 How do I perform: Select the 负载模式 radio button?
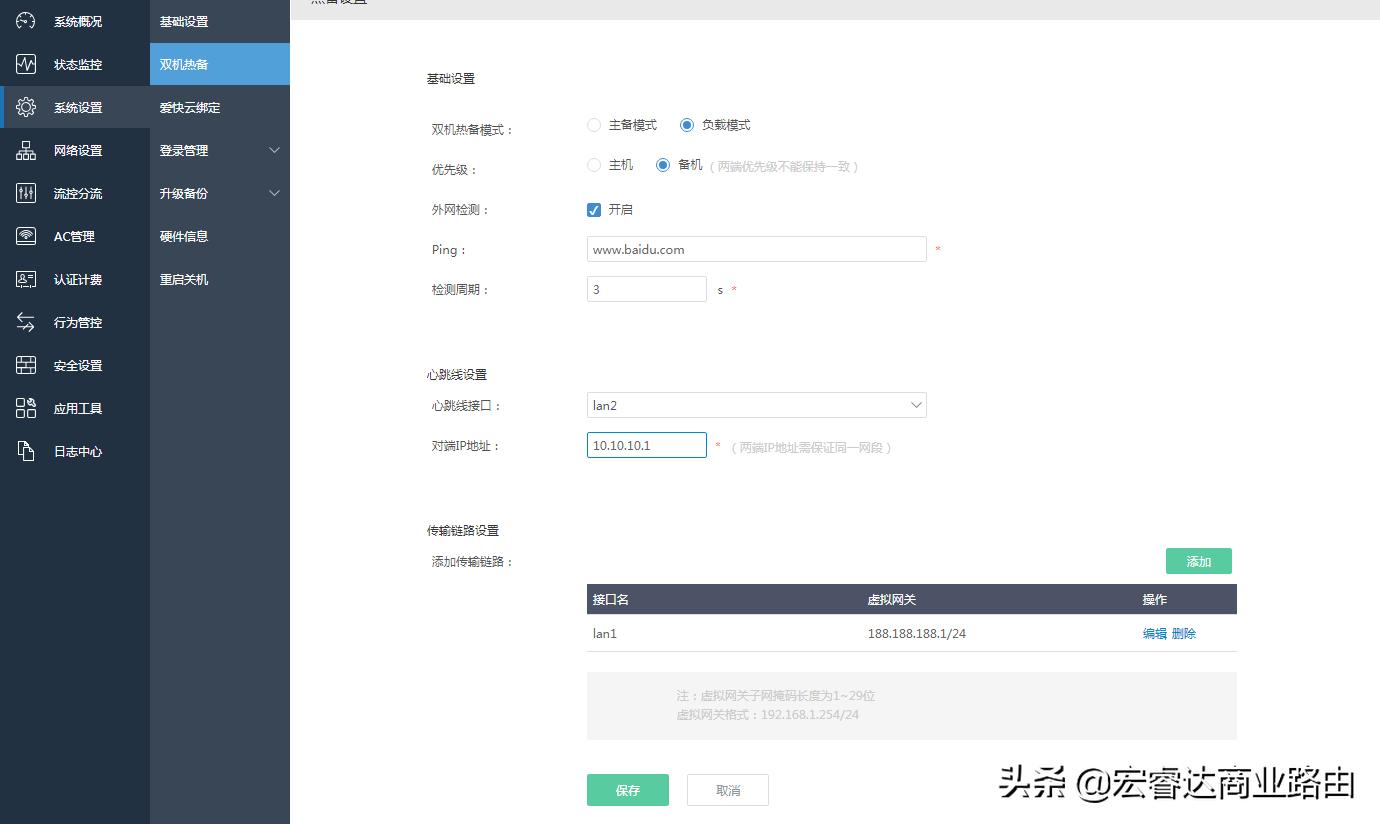(x=687, y=124)
